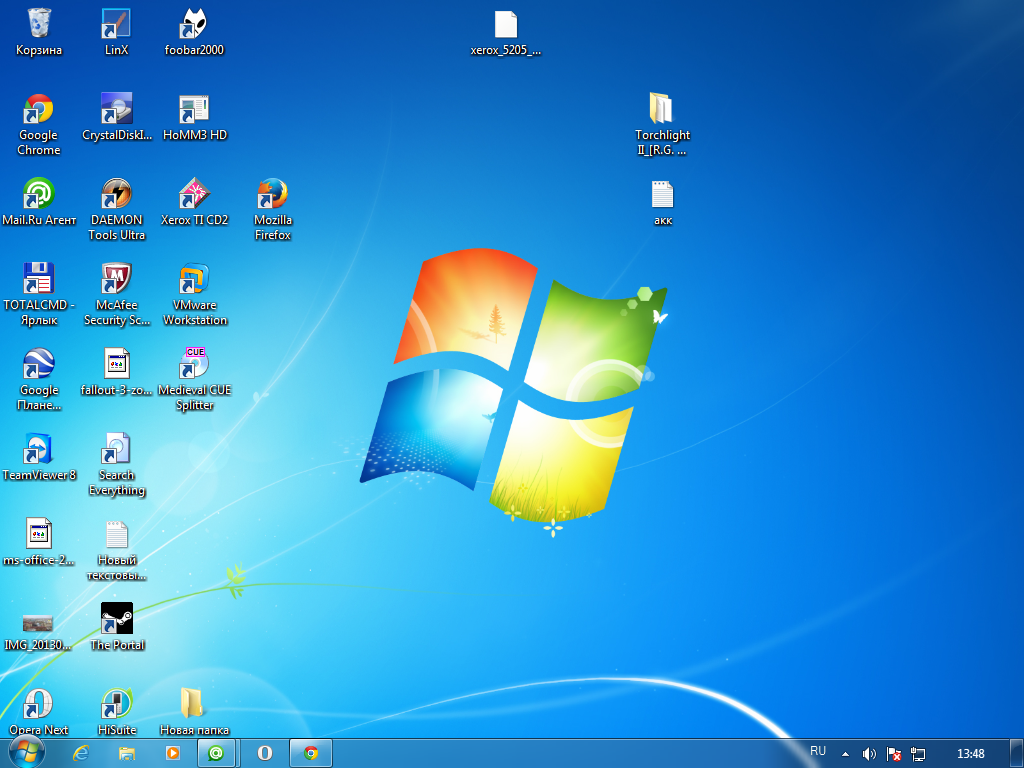Click the taskbar clock showing 13:48

pyautogui.click(x=970, y=754)
